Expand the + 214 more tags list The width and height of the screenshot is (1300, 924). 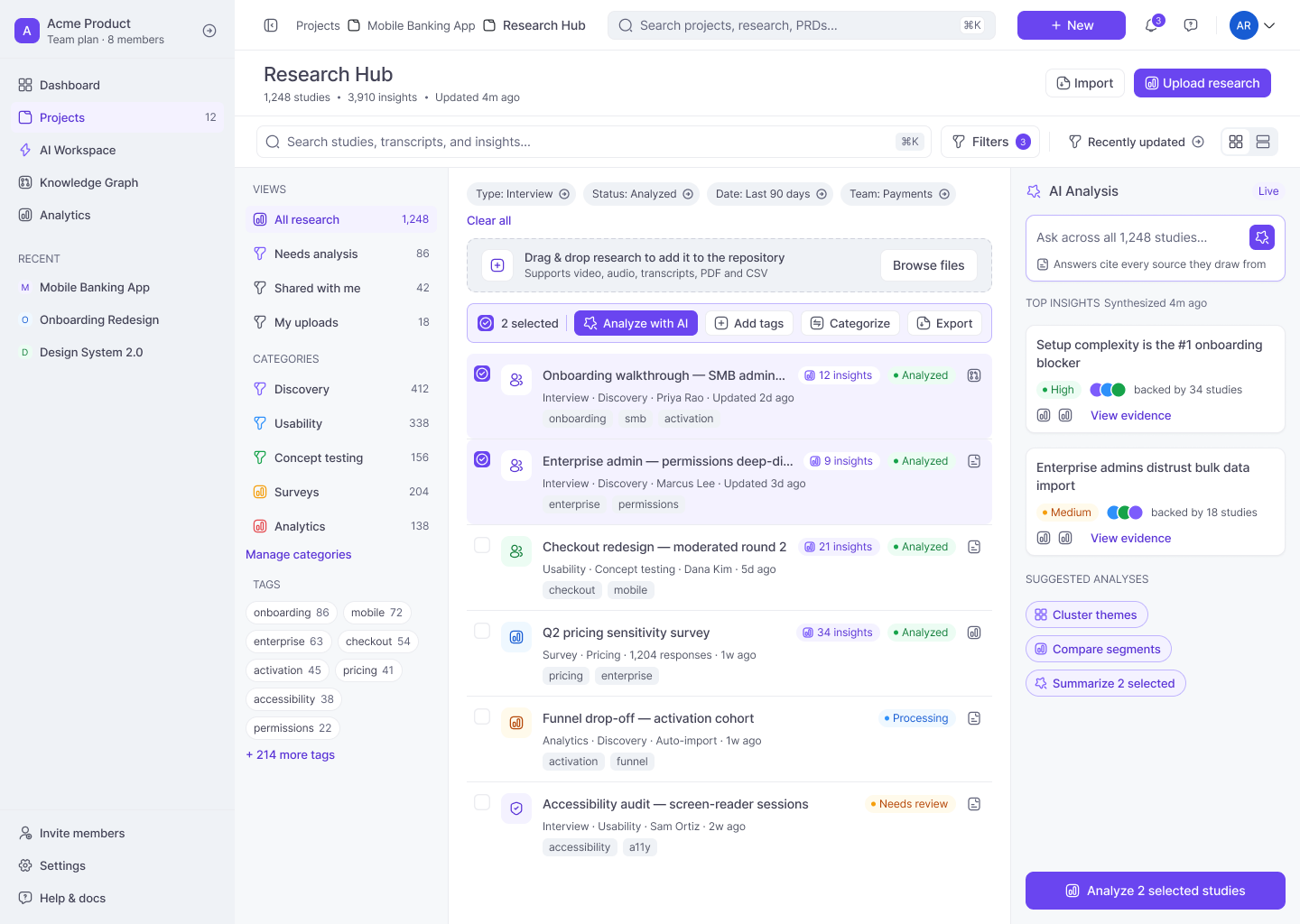(291, 754)
